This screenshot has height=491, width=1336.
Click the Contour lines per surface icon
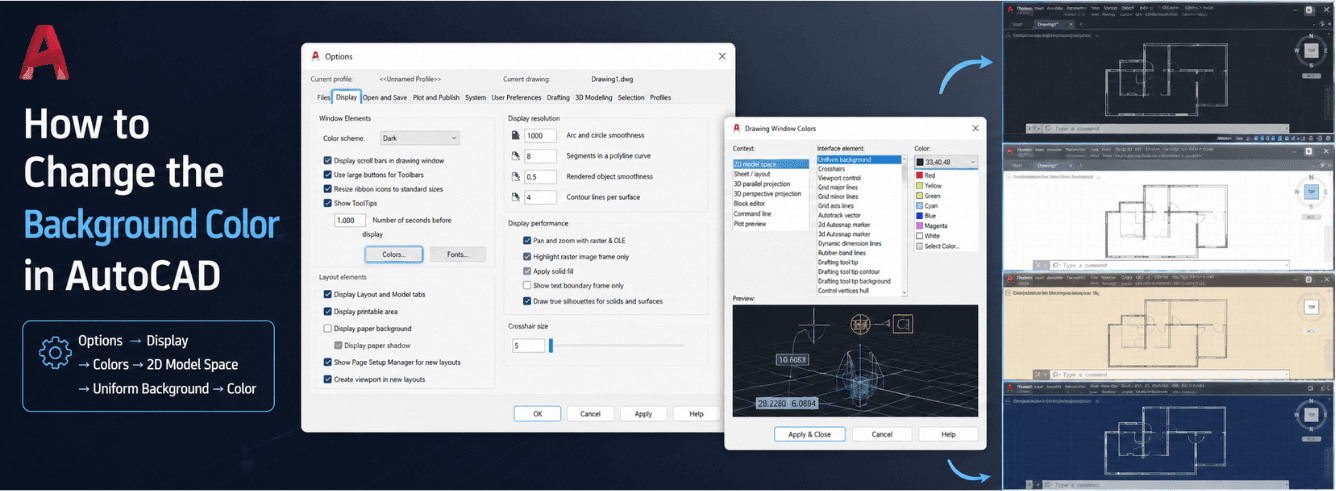click(x=516, y=198)
